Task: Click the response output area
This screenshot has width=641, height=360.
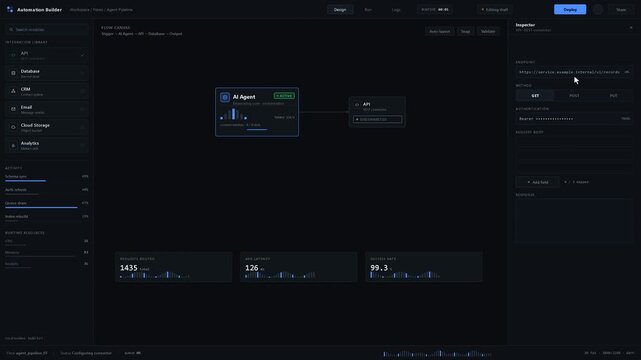Action: pyautogui.click(x=574, y=221)
